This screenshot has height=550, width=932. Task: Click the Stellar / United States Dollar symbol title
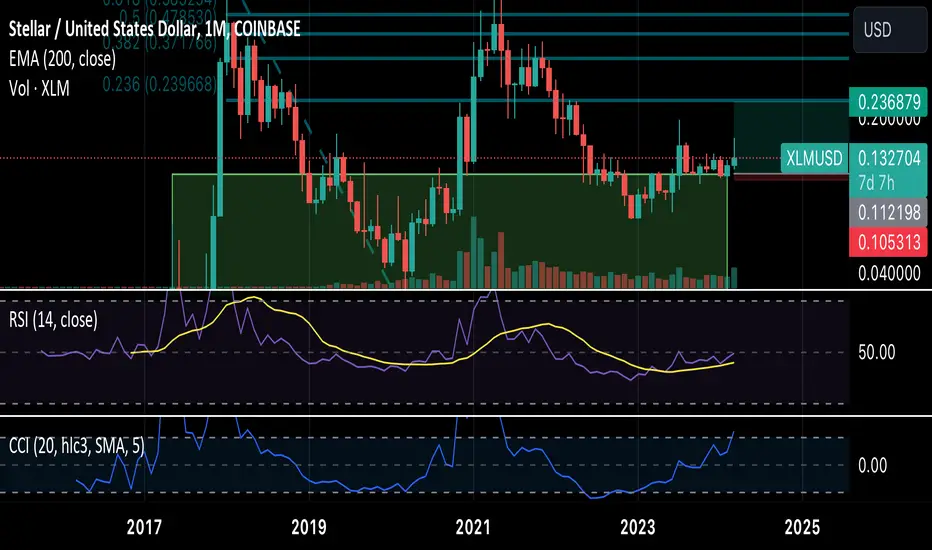coord(155,29)
